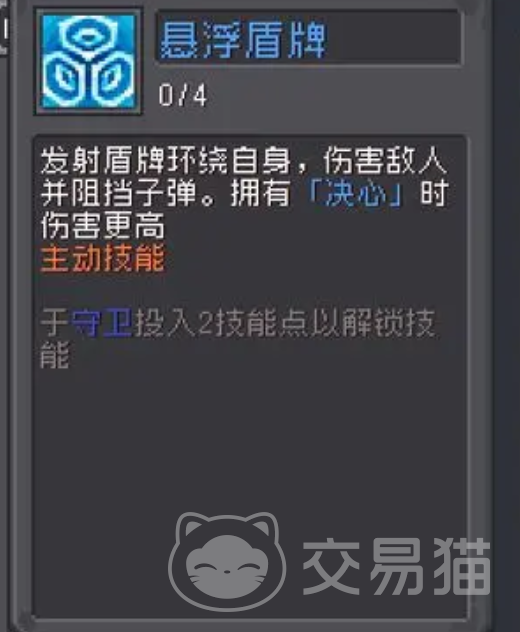
Task: Click the 交易猫 watermark text
Action: [396, 567]
